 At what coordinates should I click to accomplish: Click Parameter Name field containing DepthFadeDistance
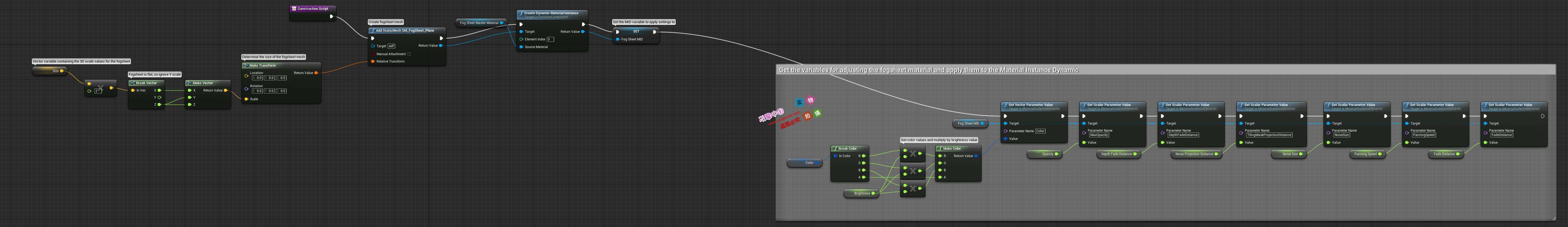(1183, 135)
